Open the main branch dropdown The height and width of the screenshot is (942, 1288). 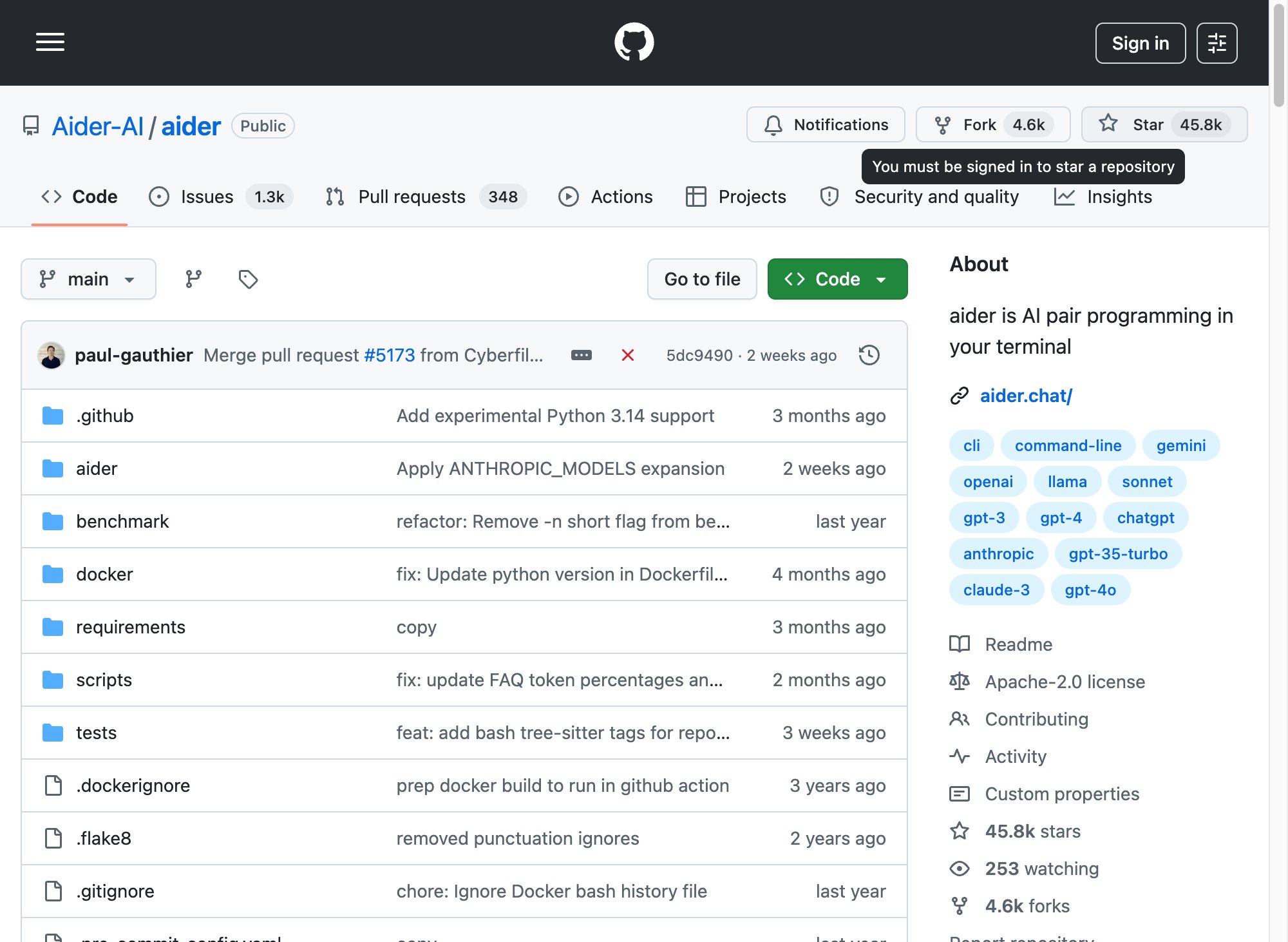[88, 279]
